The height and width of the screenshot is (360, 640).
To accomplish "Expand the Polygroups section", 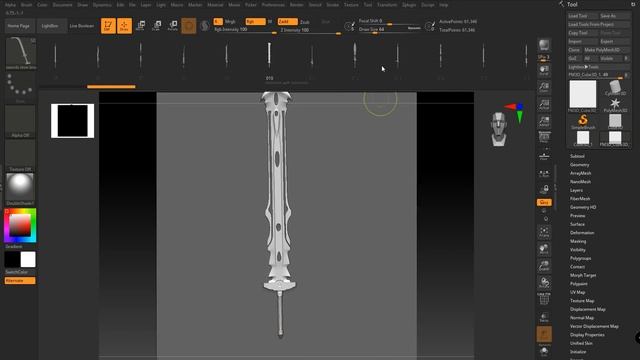I will 580,258.
